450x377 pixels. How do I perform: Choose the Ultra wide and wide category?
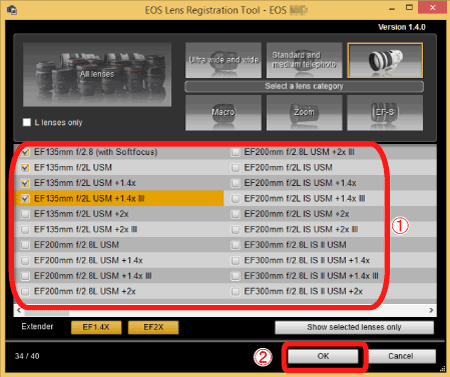coord(223,60)
